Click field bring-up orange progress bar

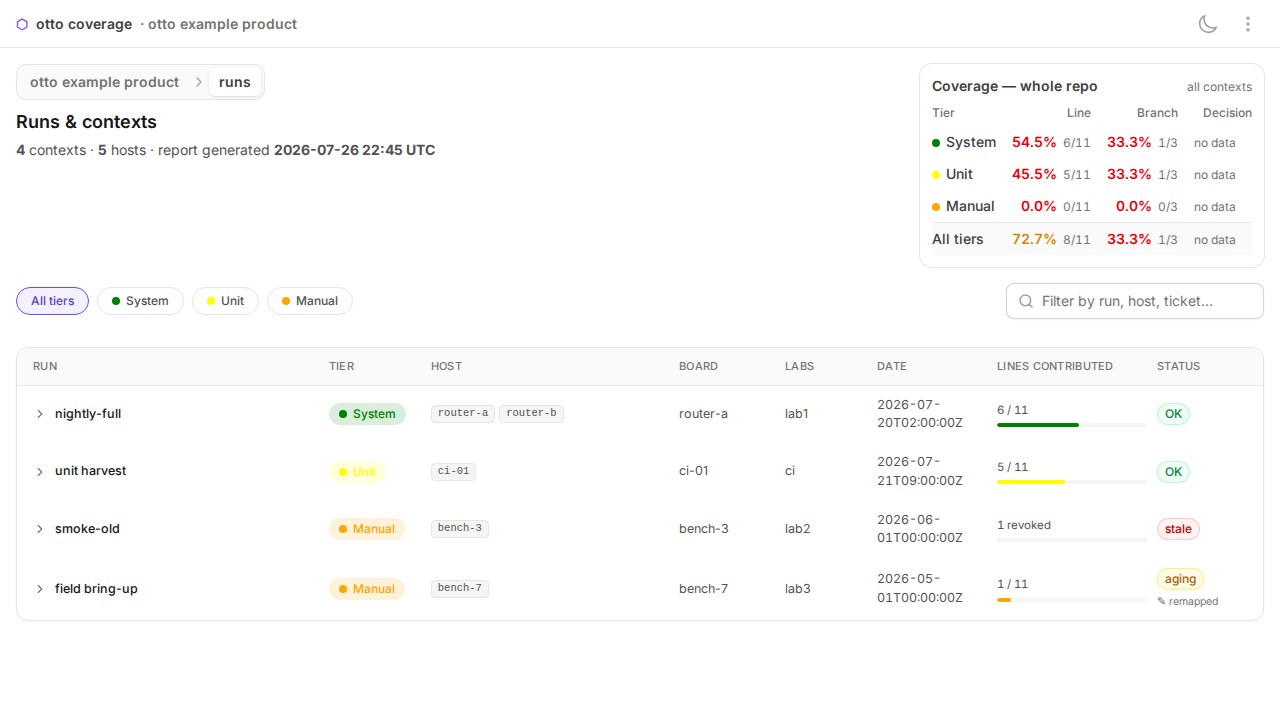[x=1072, y=600]
